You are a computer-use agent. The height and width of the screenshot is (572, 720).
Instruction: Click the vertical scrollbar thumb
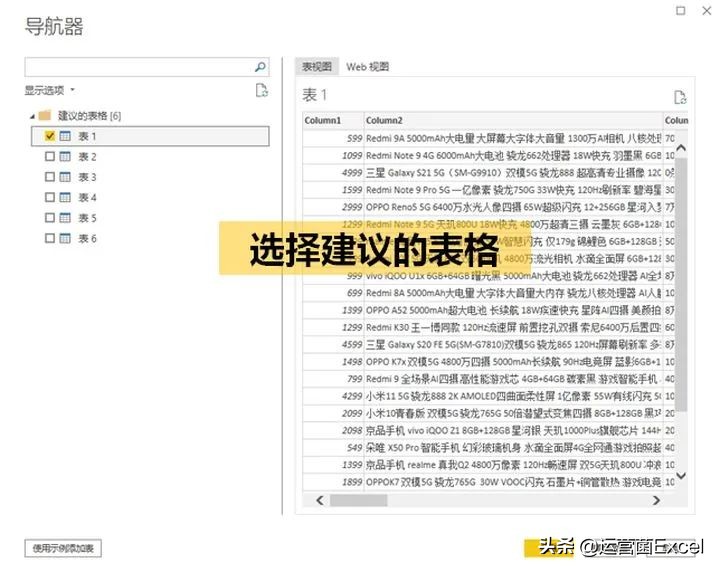coord(681,285)
